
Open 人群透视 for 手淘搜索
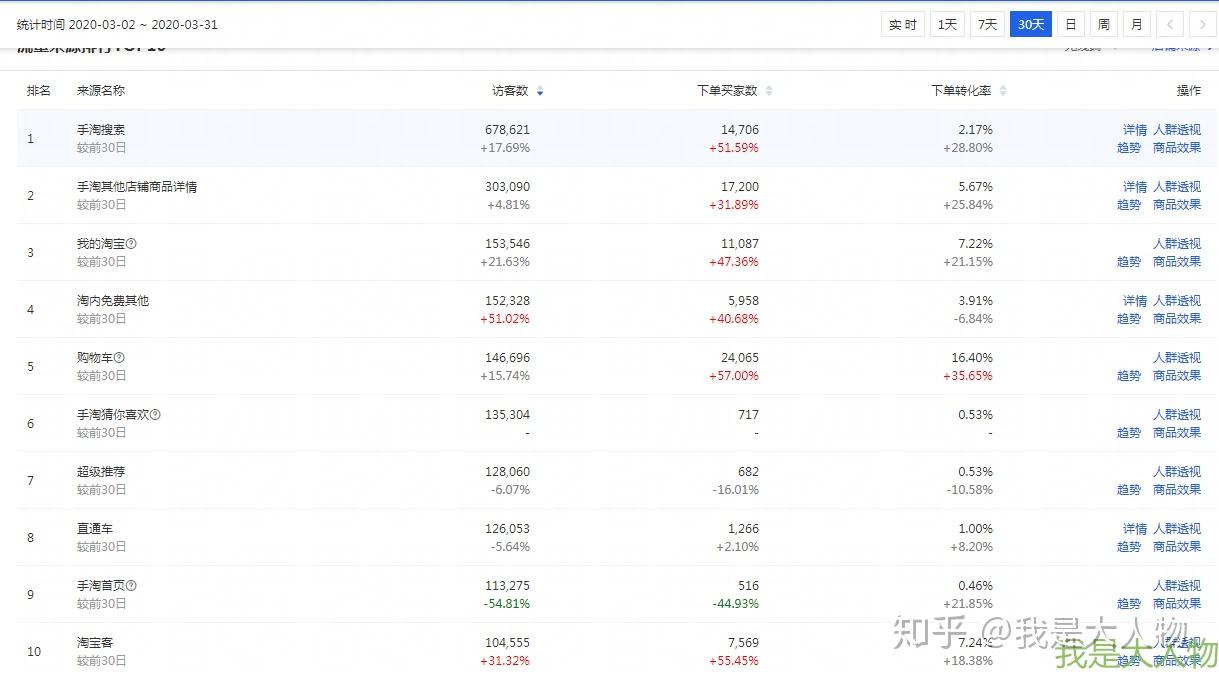pyautogui.click(x=1177, y=130)
